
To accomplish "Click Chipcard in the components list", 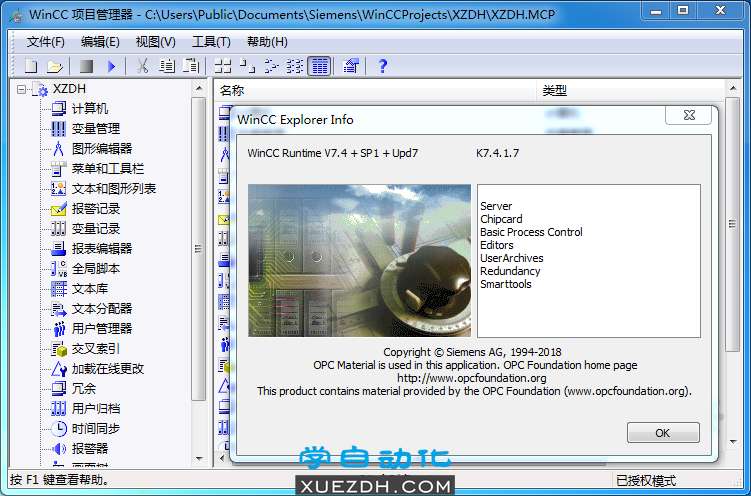I will (501, 219).
